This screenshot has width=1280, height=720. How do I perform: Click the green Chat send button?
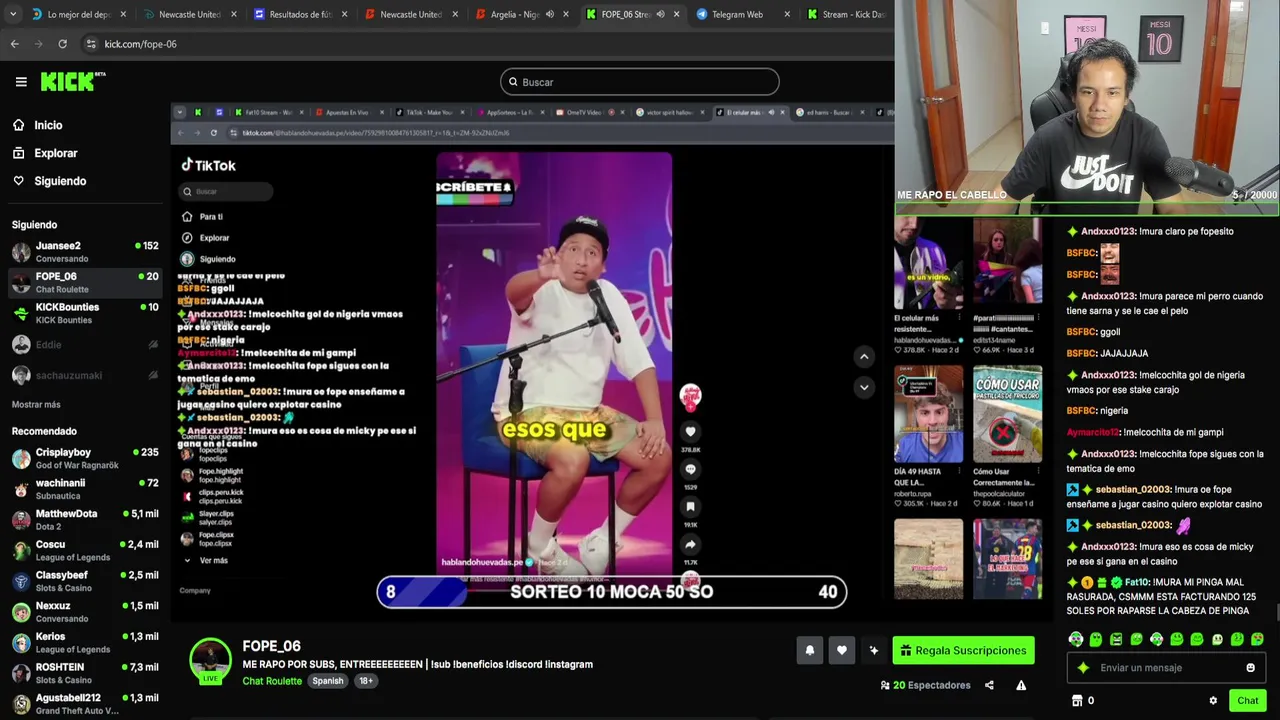pyautogui.click(x=1247, y=701)
